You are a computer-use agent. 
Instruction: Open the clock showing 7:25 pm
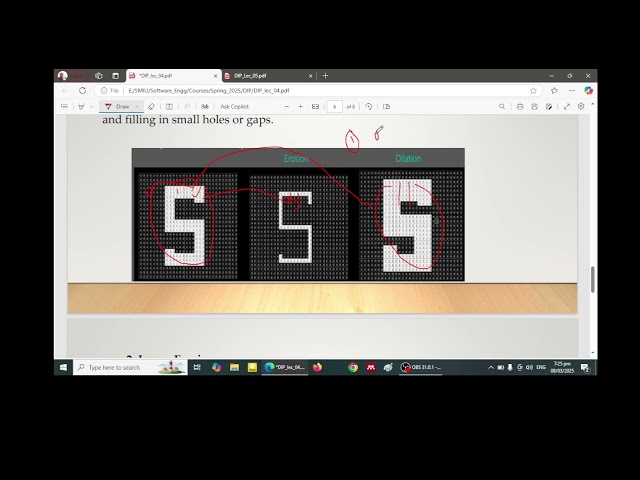[x=562, y=367]
